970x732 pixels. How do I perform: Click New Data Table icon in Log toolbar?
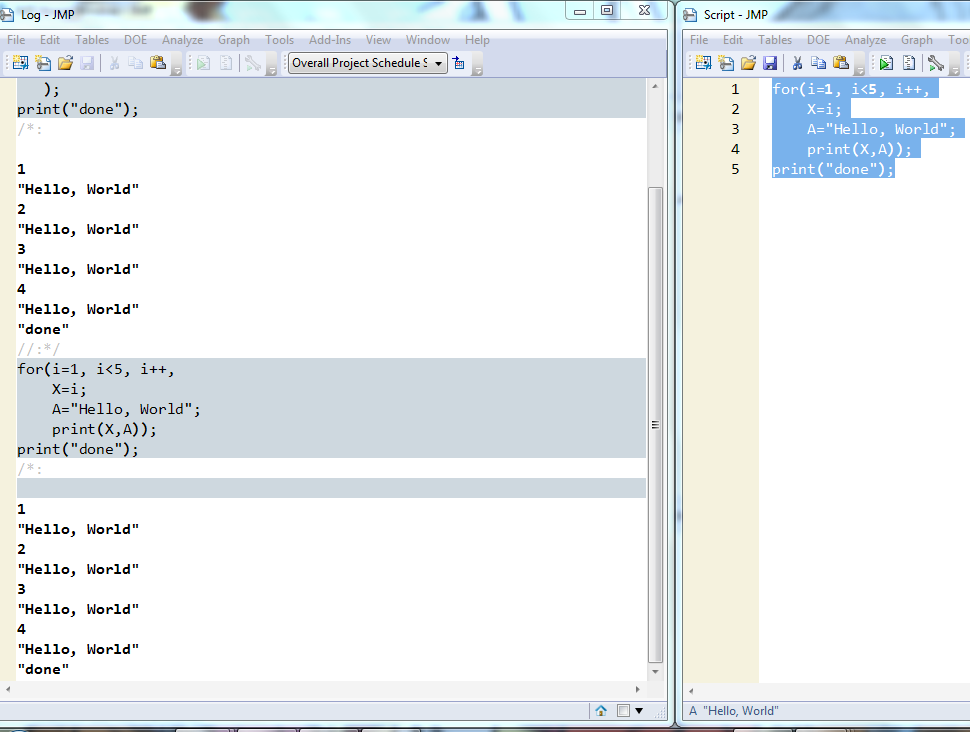tap(20, 62)
